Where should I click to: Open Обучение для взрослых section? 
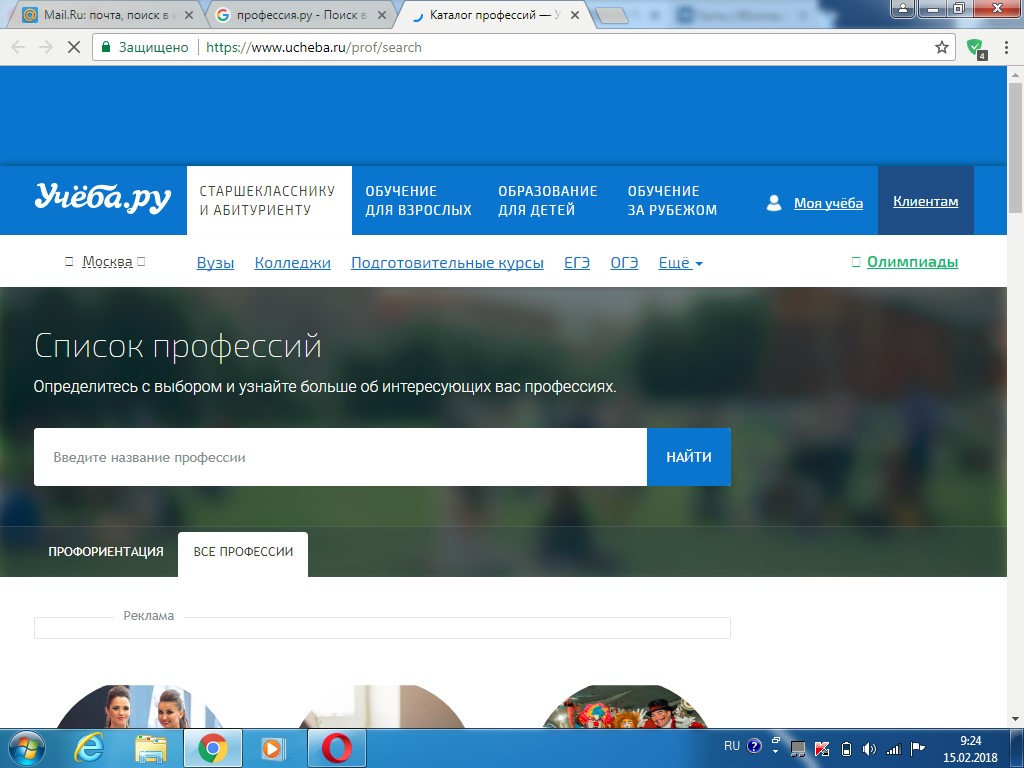point(418,200)
